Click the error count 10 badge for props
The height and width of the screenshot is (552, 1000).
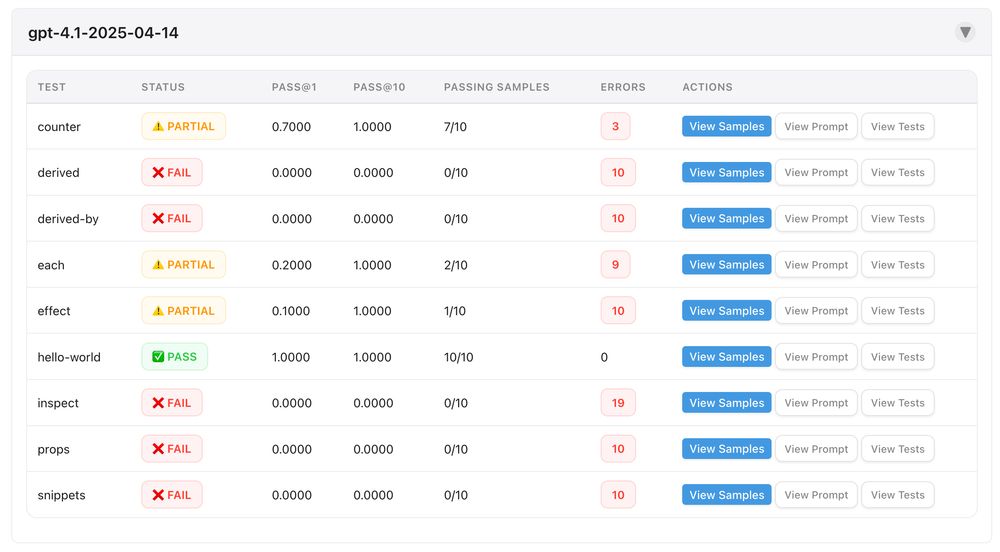pyautogui.click(x=618, y=449)
